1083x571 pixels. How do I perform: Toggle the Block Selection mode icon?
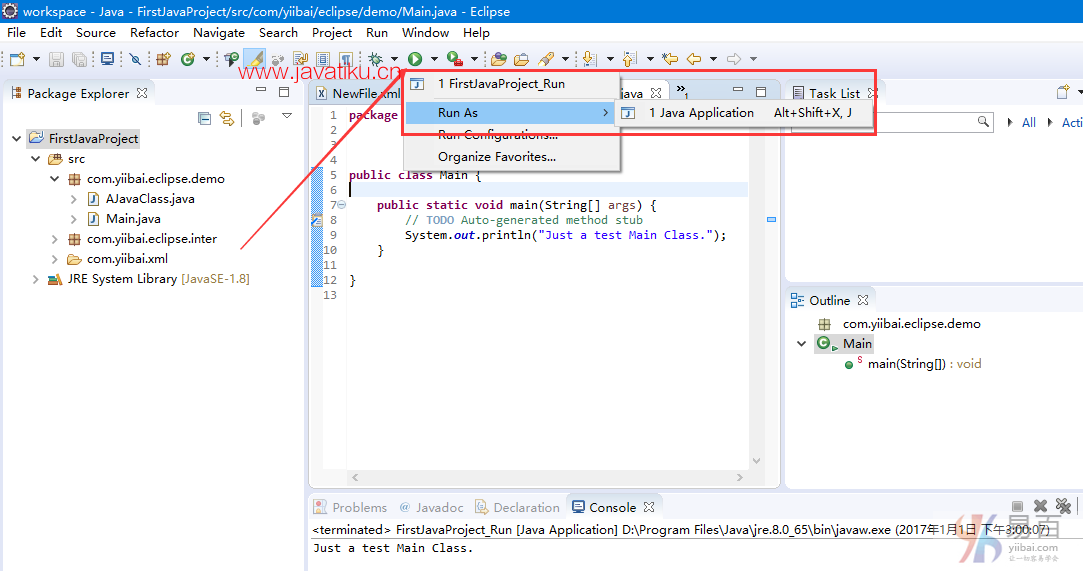coord(323,59)
